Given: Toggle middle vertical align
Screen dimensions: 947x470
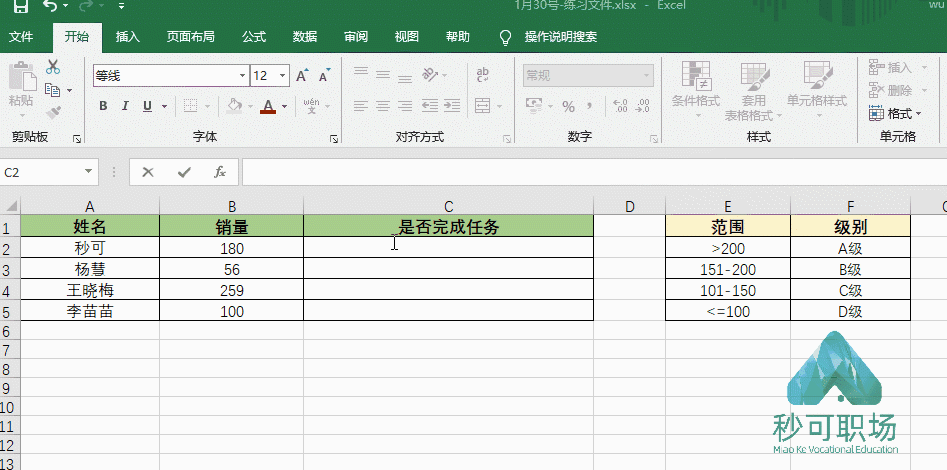Looking at the screenshot, I should tap(383, 76).
